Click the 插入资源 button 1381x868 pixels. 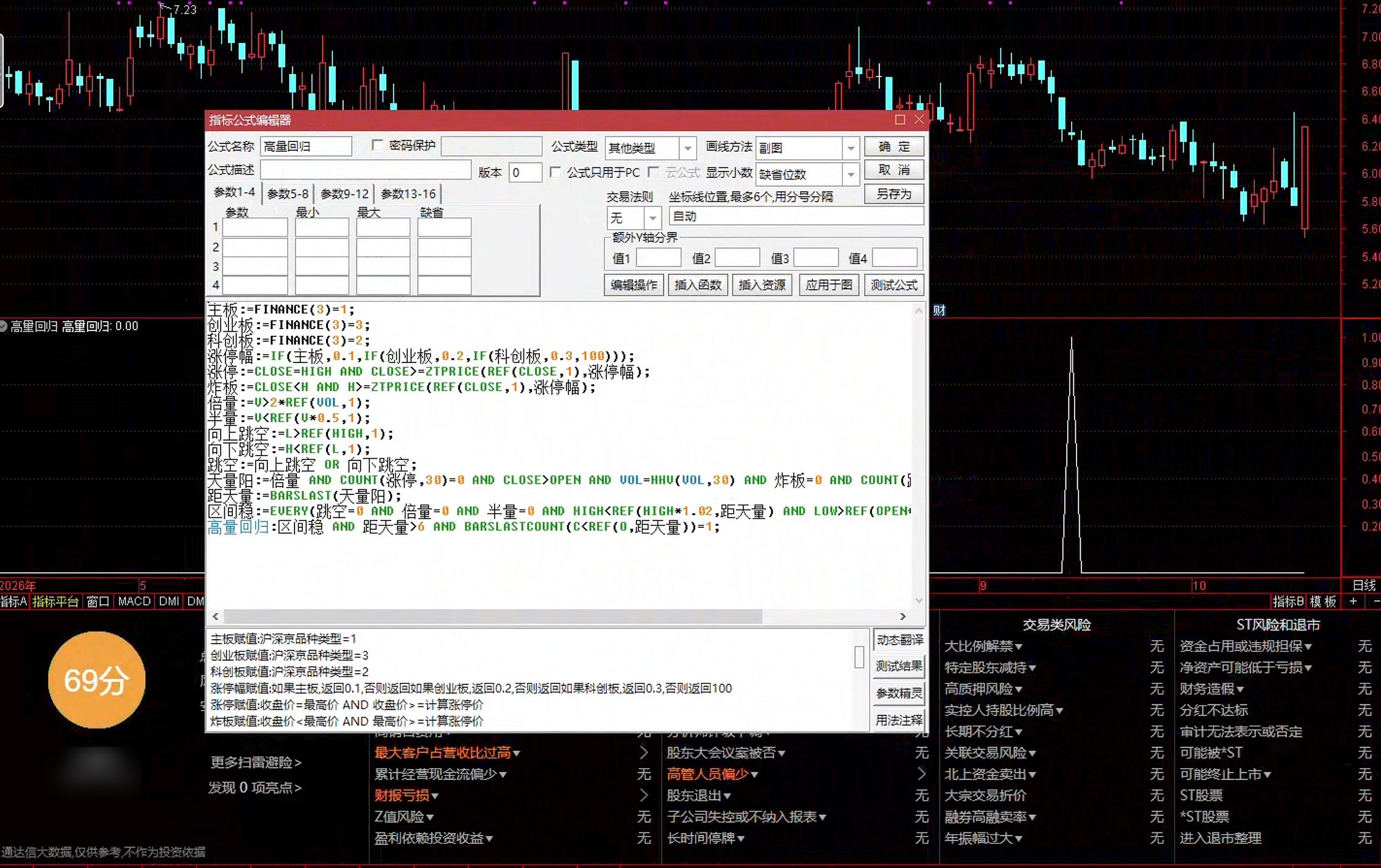762,285
